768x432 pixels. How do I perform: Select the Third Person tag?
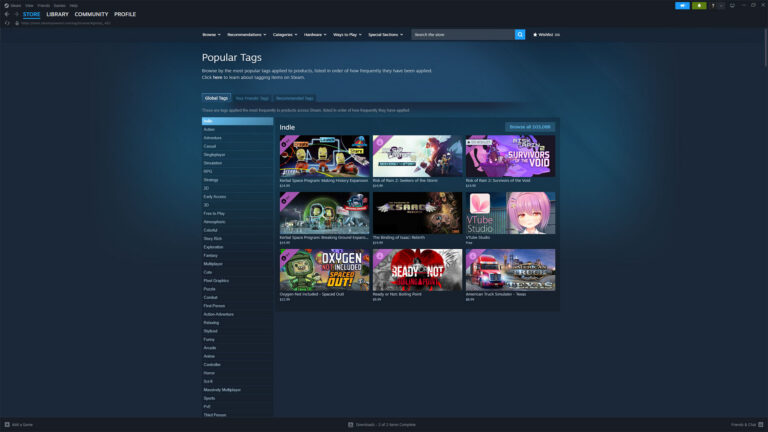pyautogui.click(x=237, y=415)
